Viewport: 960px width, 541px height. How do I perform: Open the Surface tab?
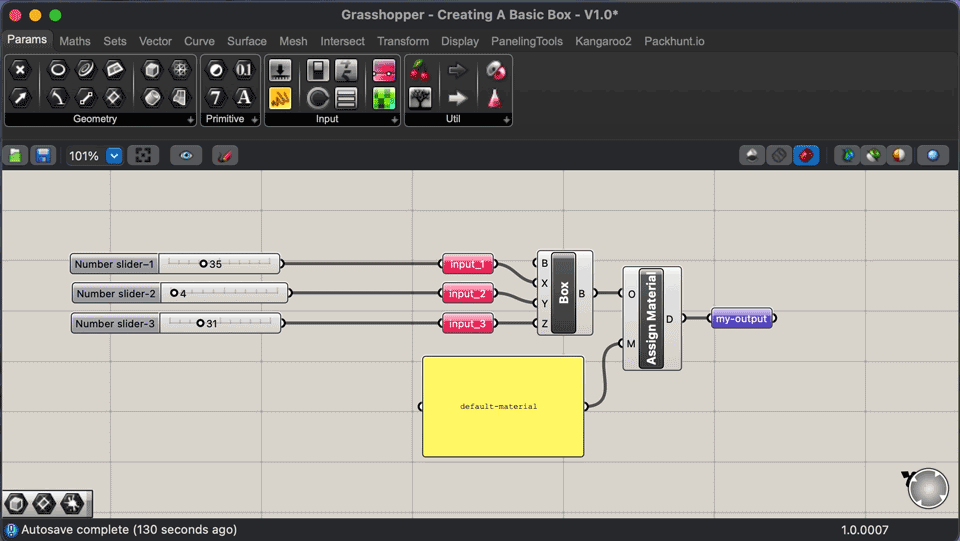coord(247,41)
